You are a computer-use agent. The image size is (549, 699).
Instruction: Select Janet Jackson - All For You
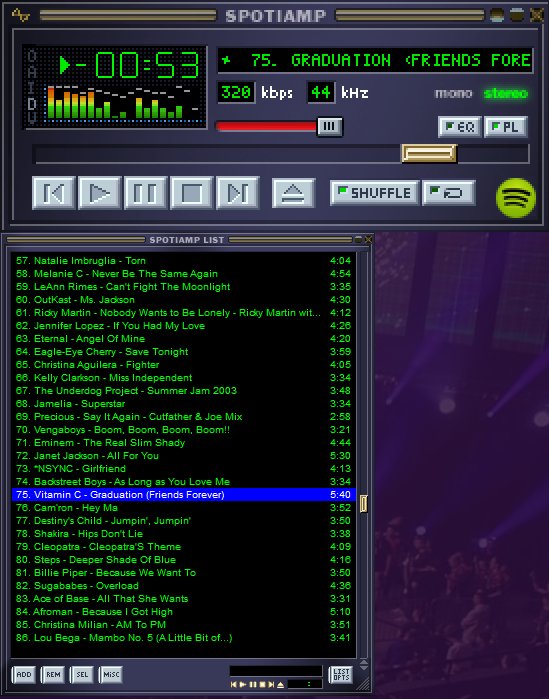pyautogui.click(x=184, y=456)
